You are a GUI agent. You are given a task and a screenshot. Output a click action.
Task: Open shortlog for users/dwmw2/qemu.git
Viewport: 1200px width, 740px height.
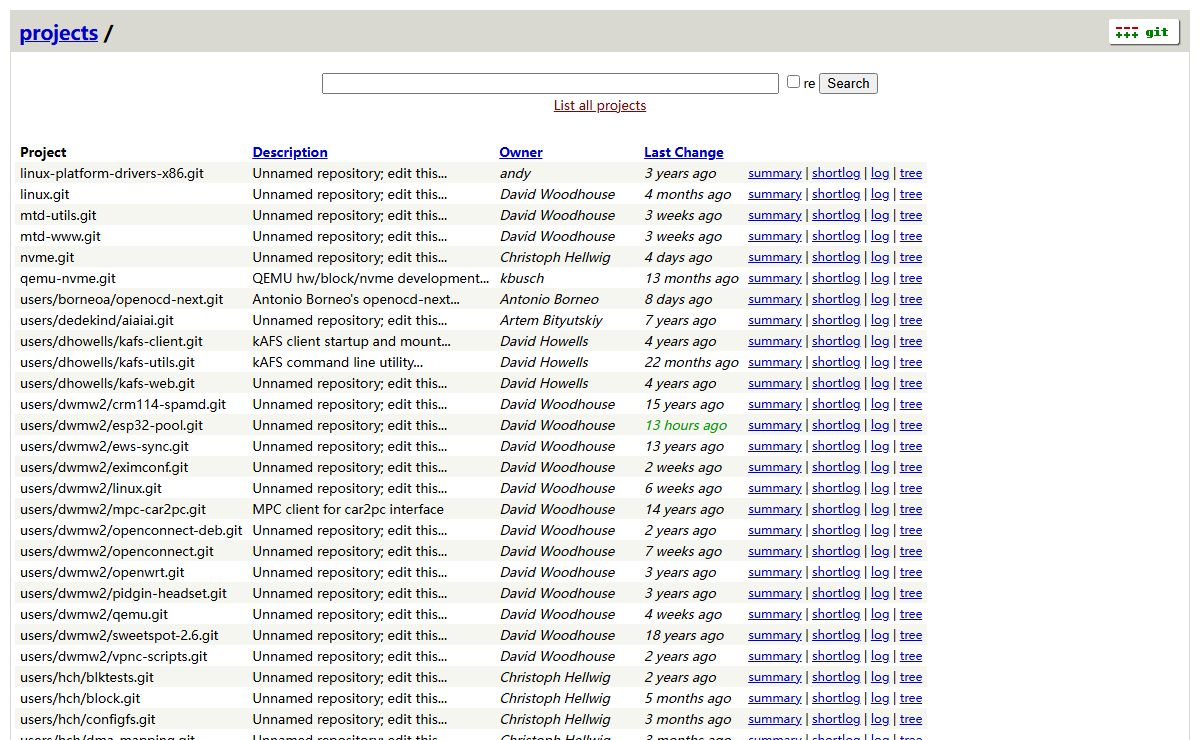pyautogui.click(x=836, y=615)
